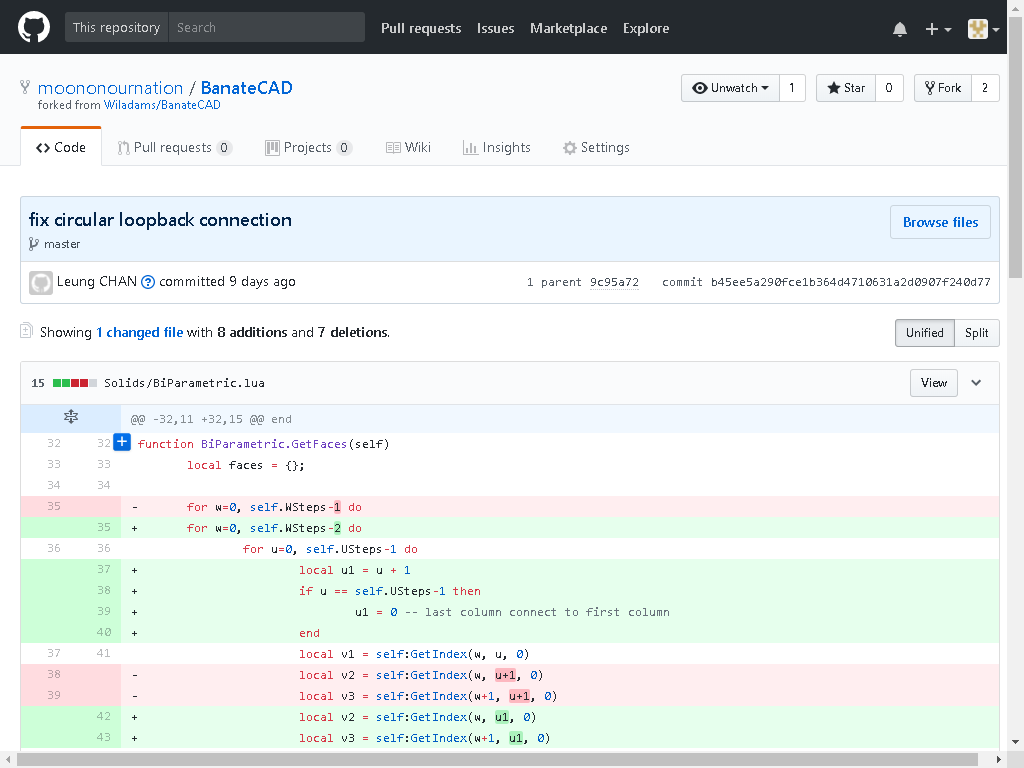Screen dimensions: 1024x768
Task: Add a comment on line 32 via blue plus
Action: click(121, 441)
